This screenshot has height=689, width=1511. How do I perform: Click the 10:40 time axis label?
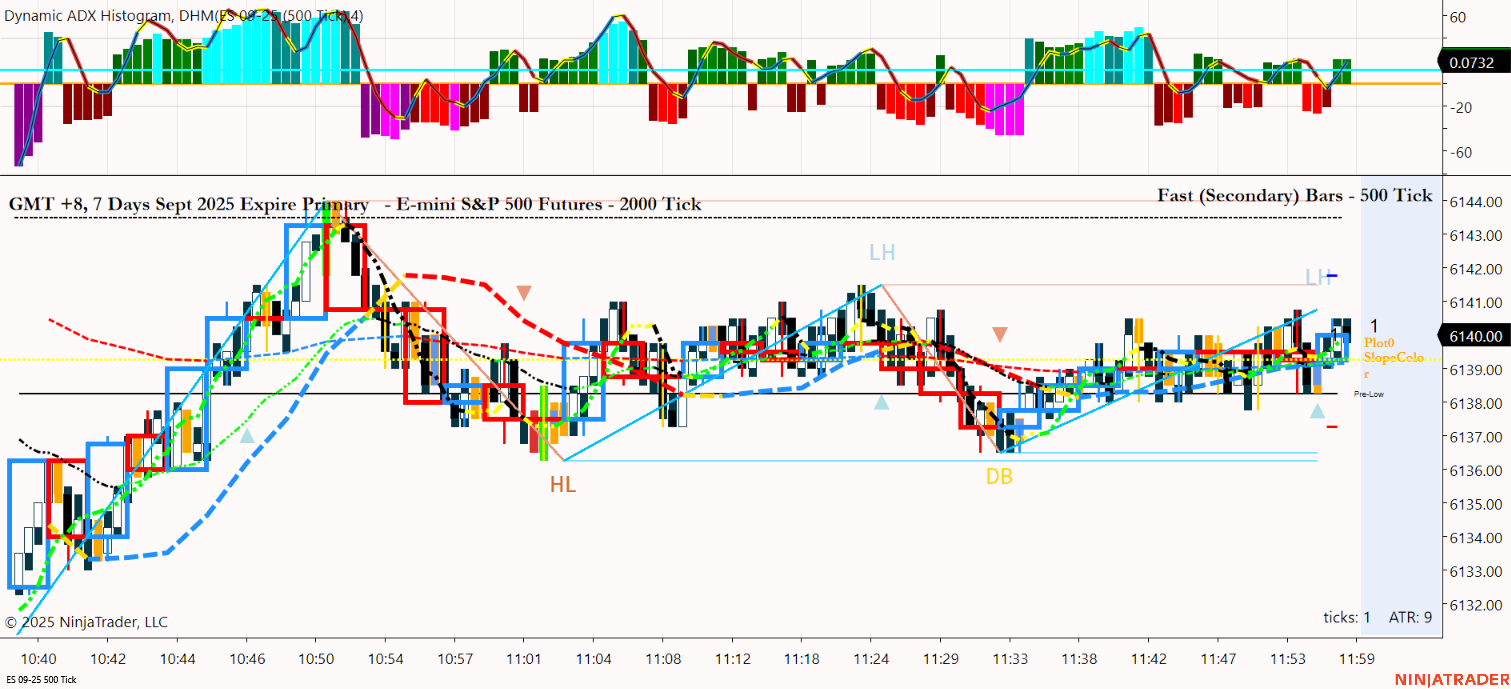point(39,659)
